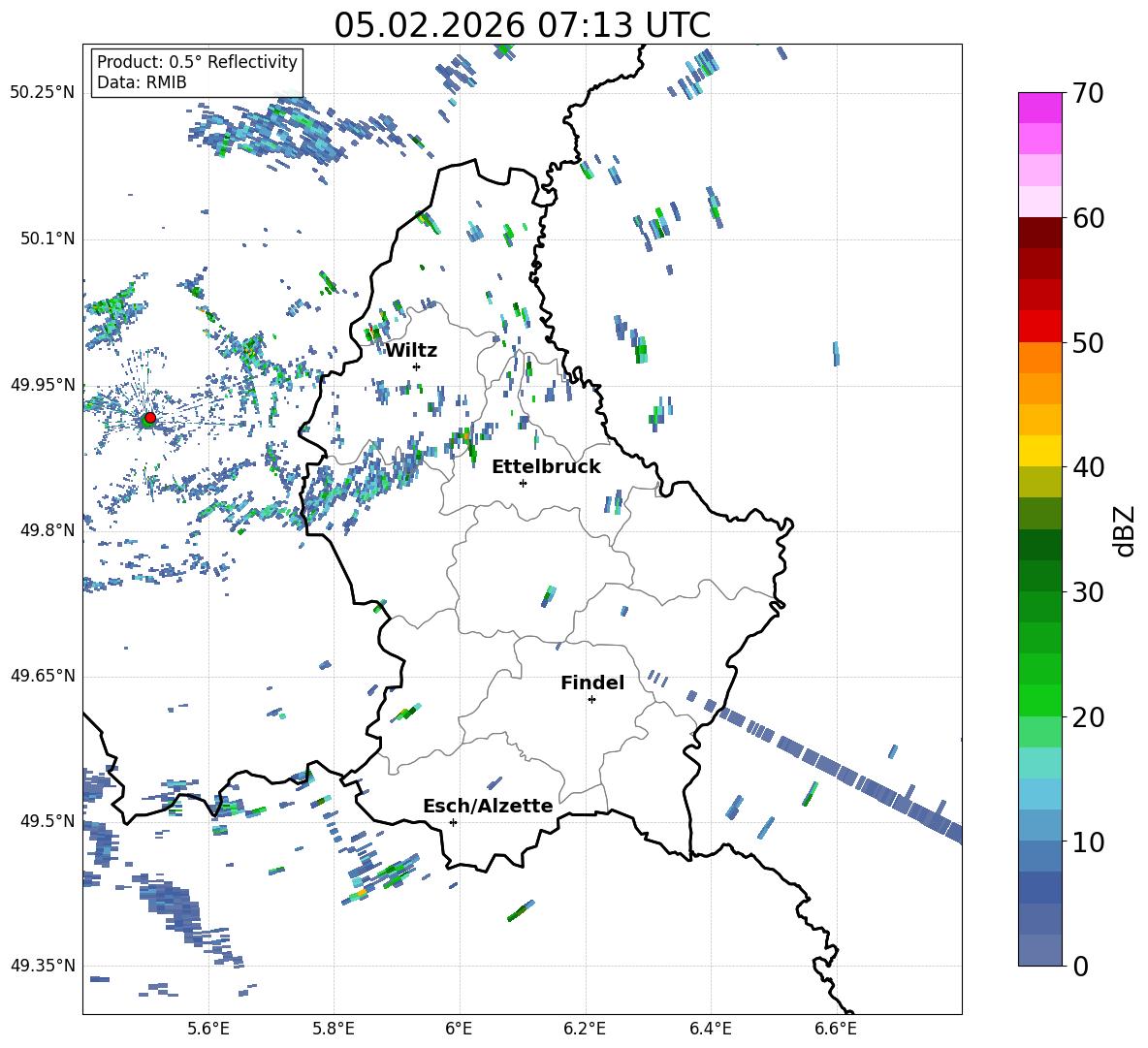Click the olive colorbar swatch below 40
Screen dimensions: 1148x1048
tap(1039, 482)
